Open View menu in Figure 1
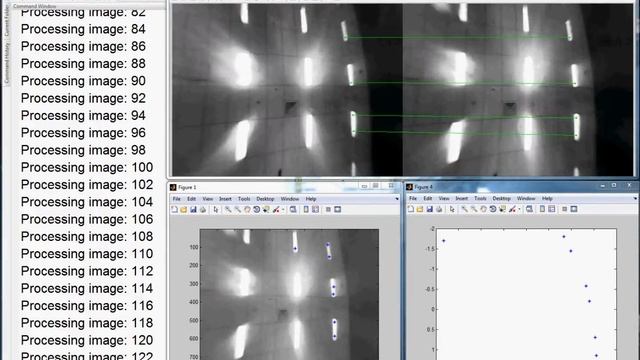The height and width of the screenshot is (360, 640). coord(208,199)
